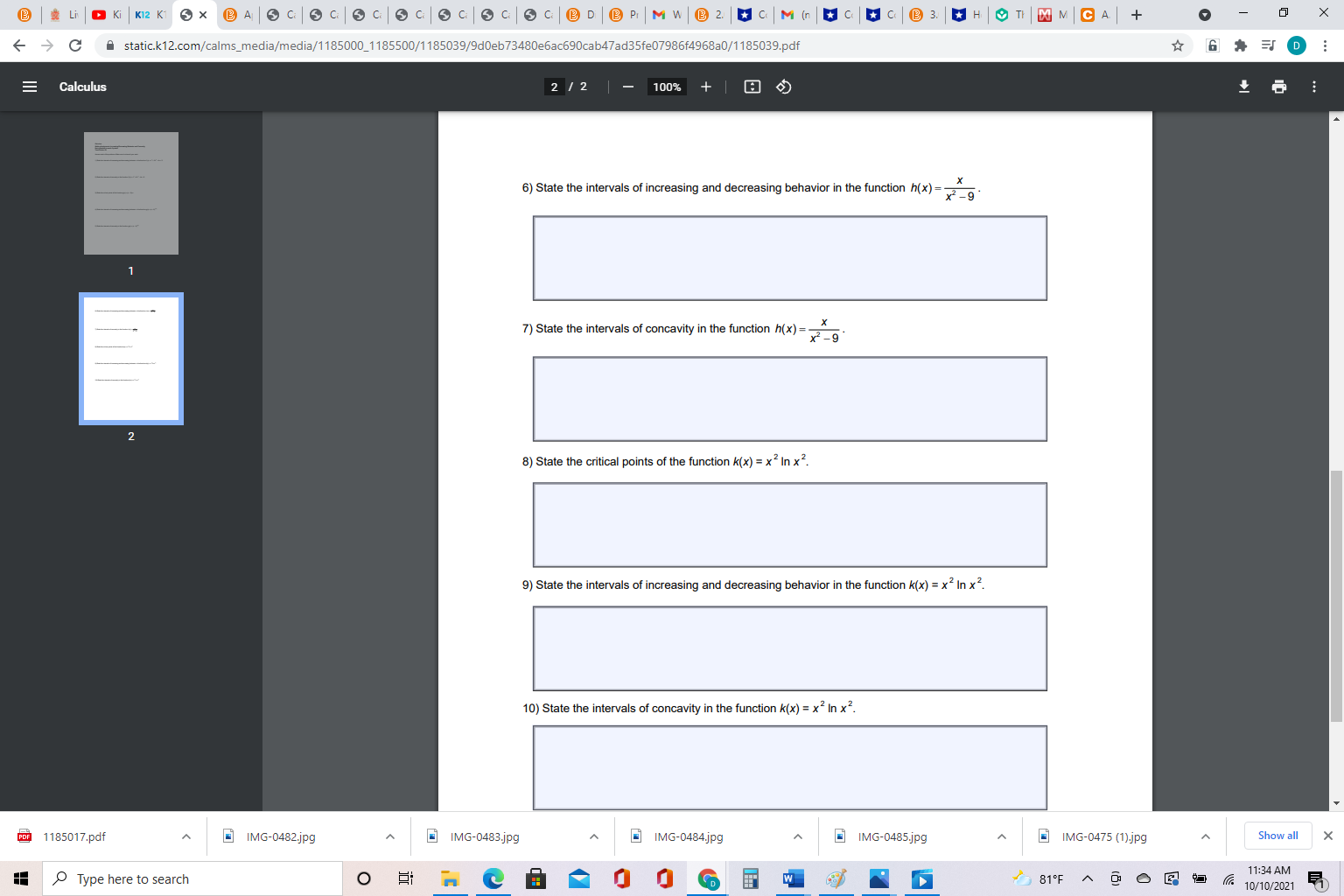Viewport: 1344px width, 896px height.
Task: Expand options for 1185017.pdf download
Action: [x=186, y=836]
